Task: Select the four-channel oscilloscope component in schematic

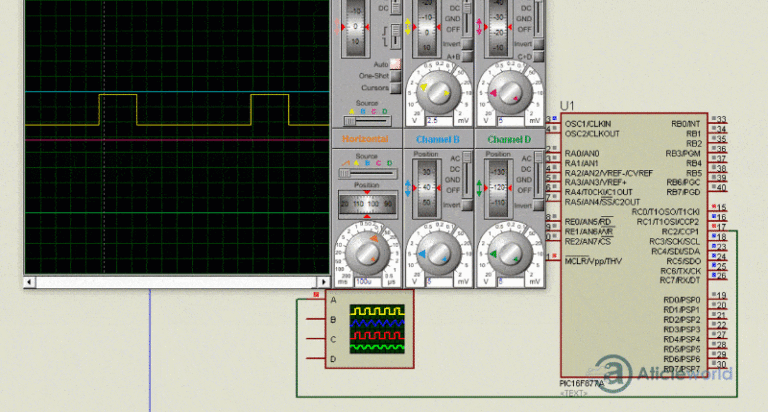Action: [369, 329]
